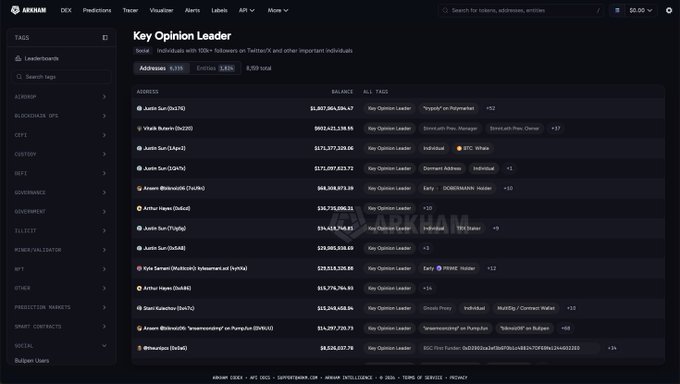The height and width of the screenshot is (384, 680).
Task: Click the Leaderboards trophy icon
Action: [18, 58]
